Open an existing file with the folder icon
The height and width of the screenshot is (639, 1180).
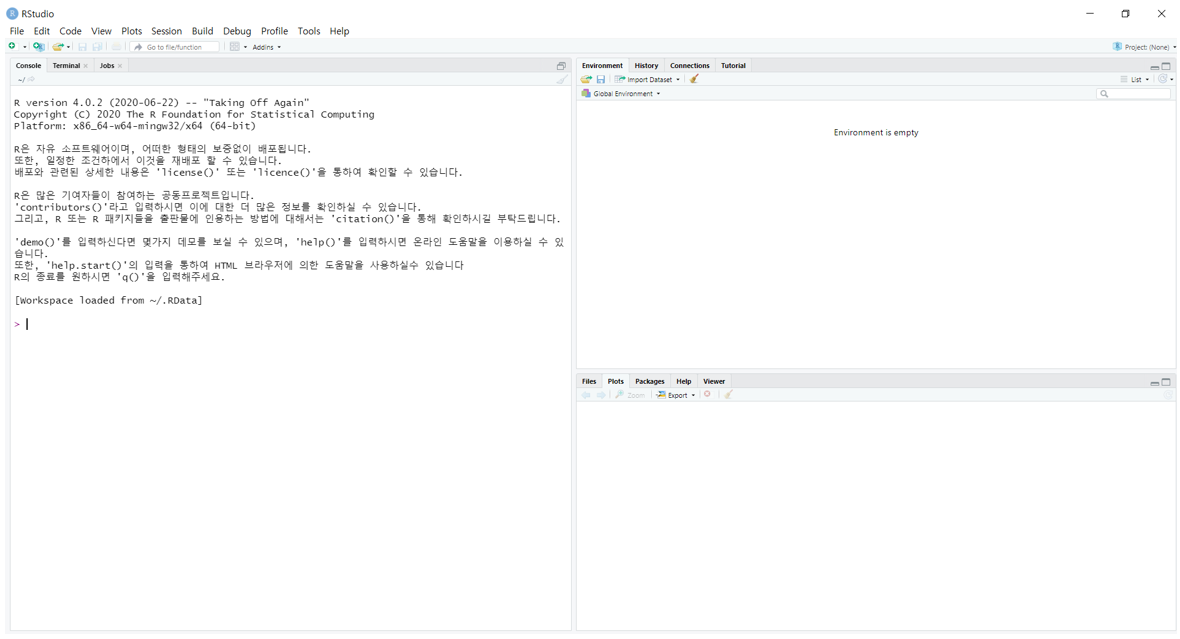click(58, 46)
